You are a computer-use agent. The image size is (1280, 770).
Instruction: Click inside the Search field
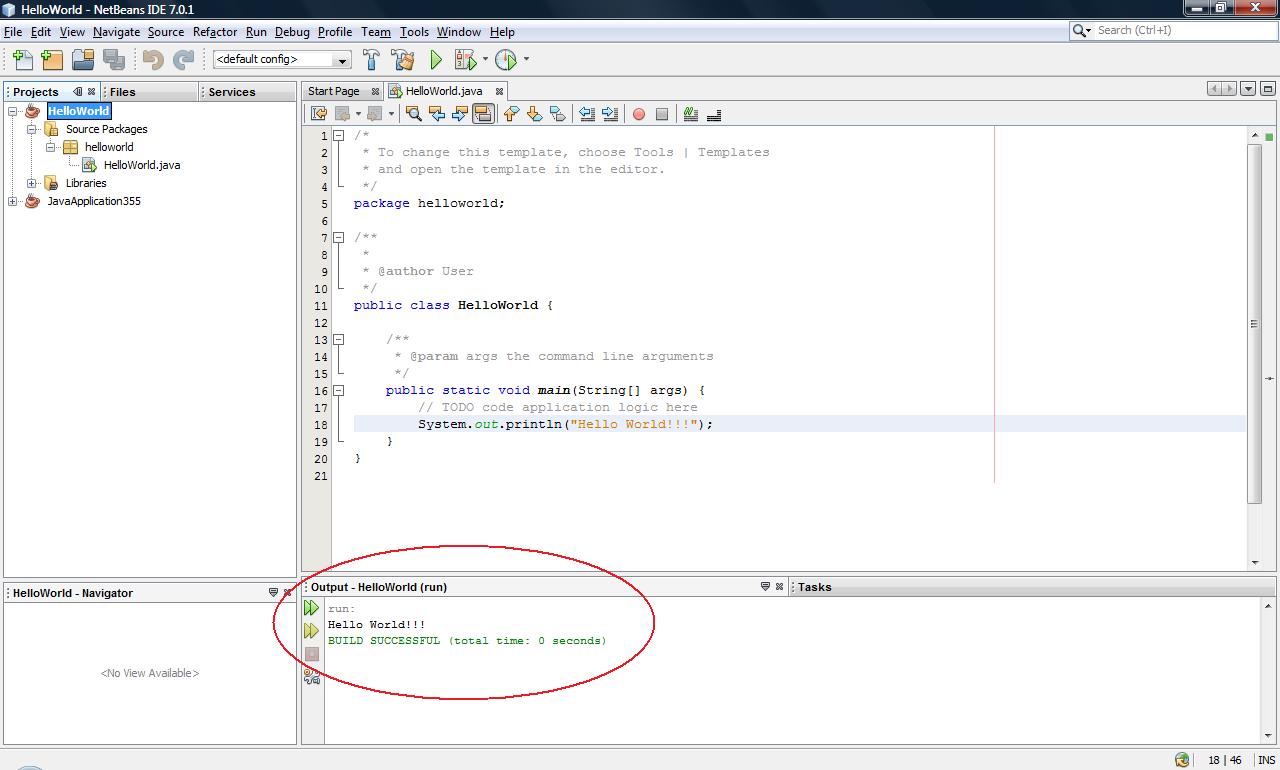[1180, 31]
